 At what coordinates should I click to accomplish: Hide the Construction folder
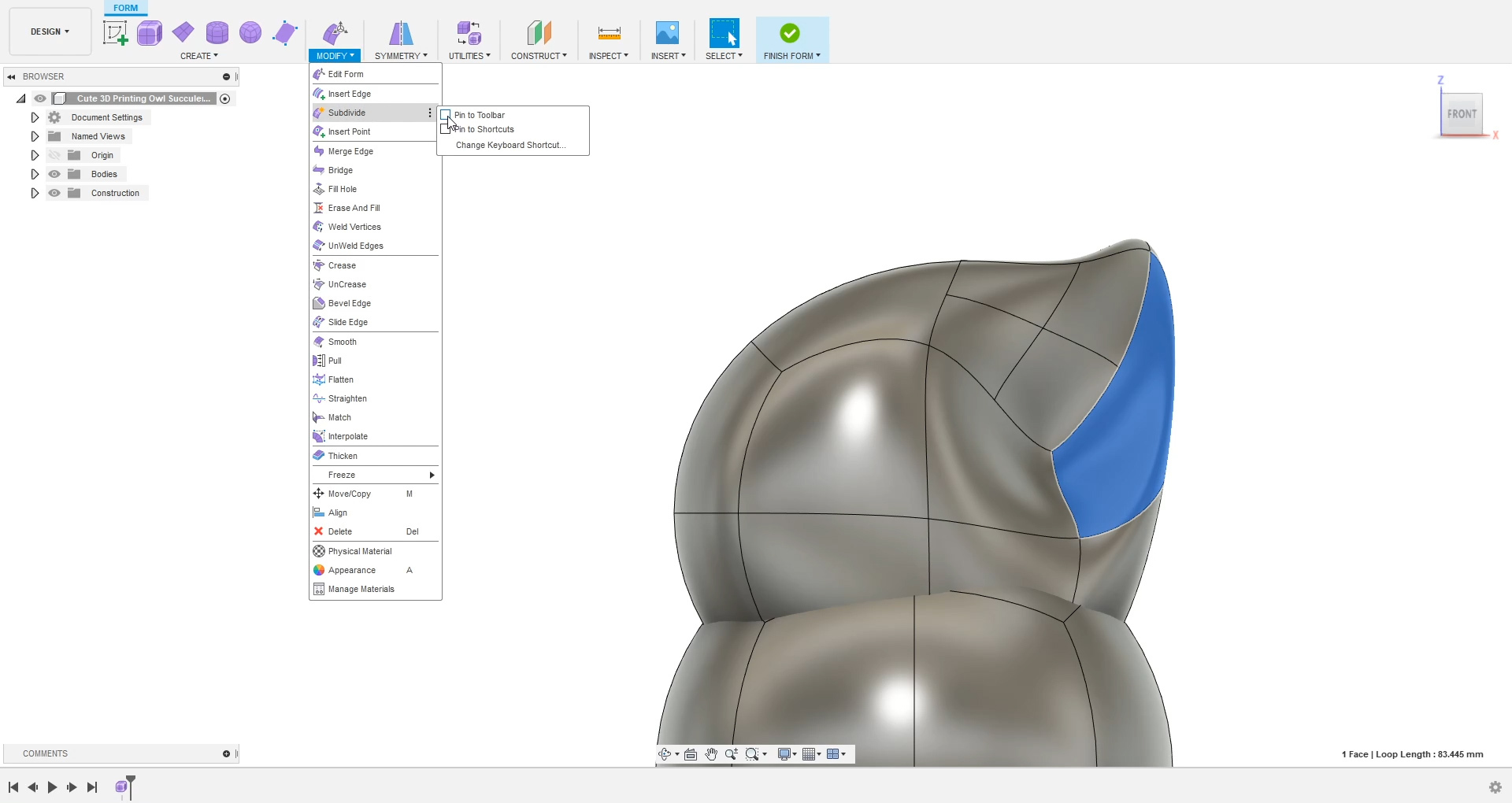(x=54, y=193)
